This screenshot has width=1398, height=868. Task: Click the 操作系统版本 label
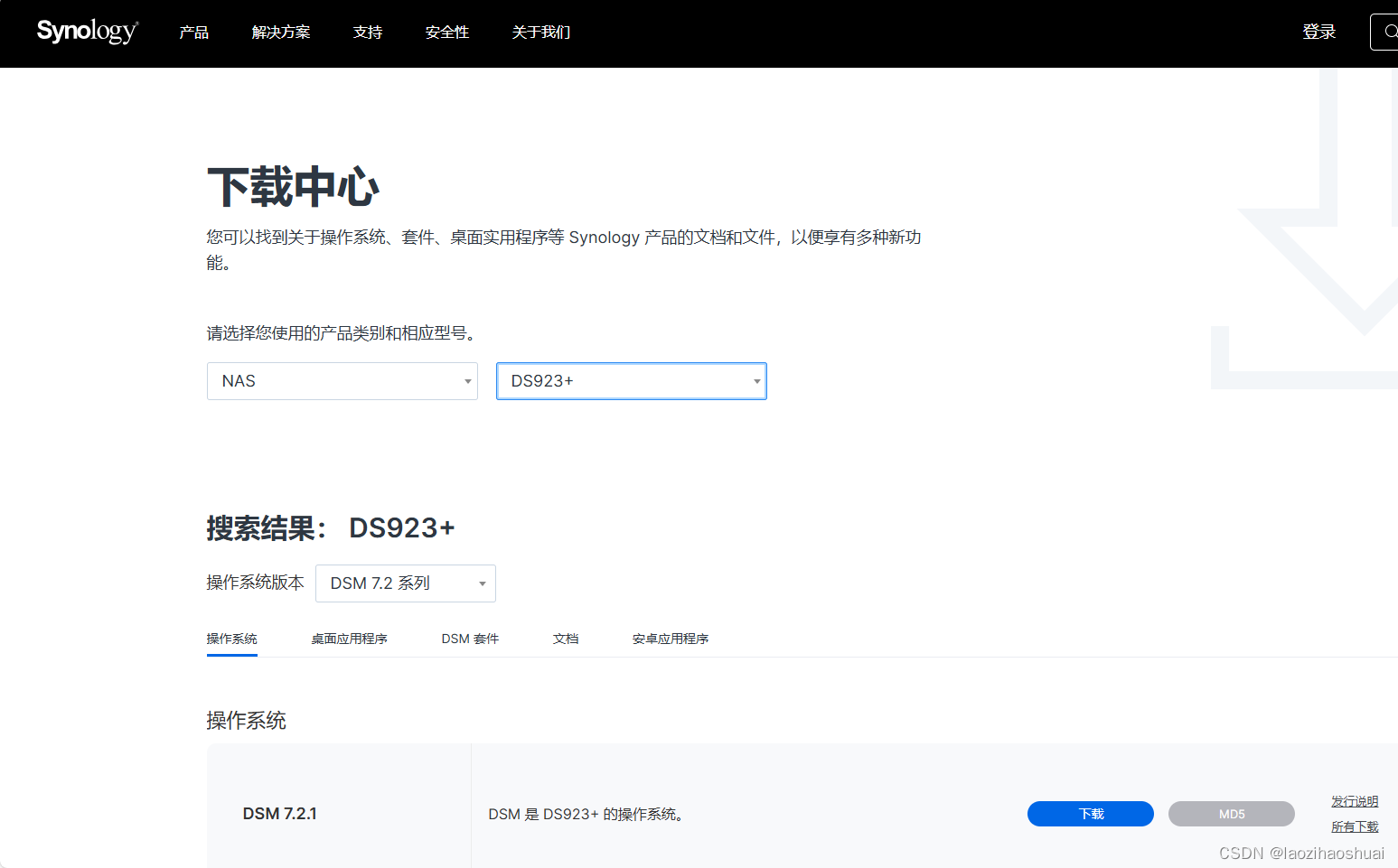[x=255, y=583]
